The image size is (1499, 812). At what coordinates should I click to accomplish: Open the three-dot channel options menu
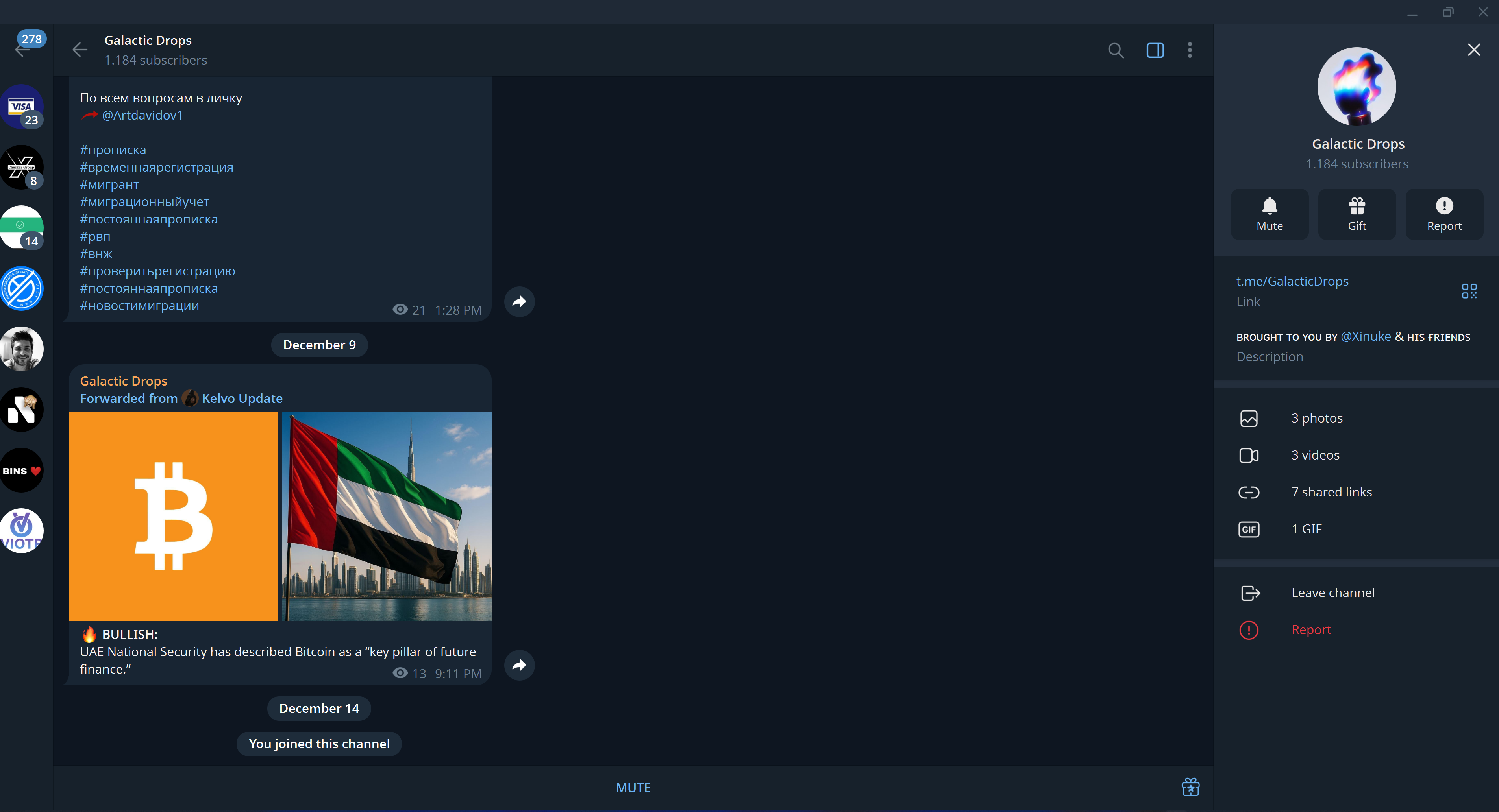(1190, 51)
